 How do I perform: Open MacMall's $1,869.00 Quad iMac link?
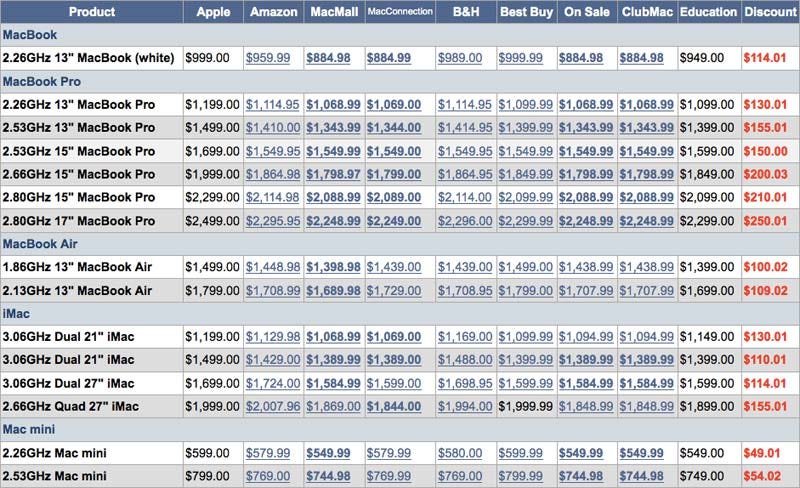point(333,407)
